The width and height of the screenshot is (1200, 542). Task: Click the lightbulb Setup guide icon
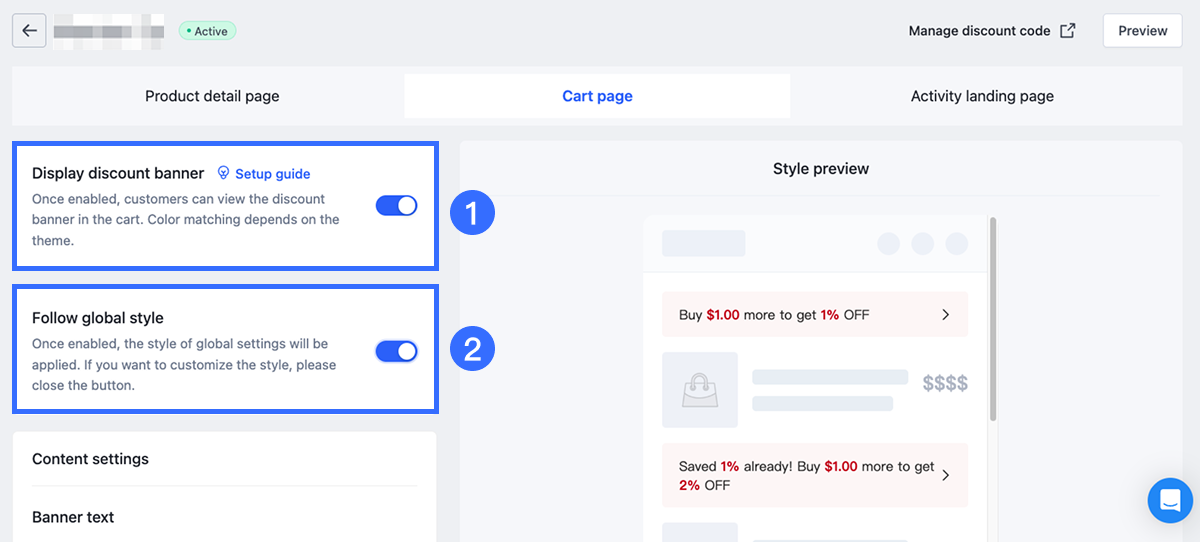(224, 173)
